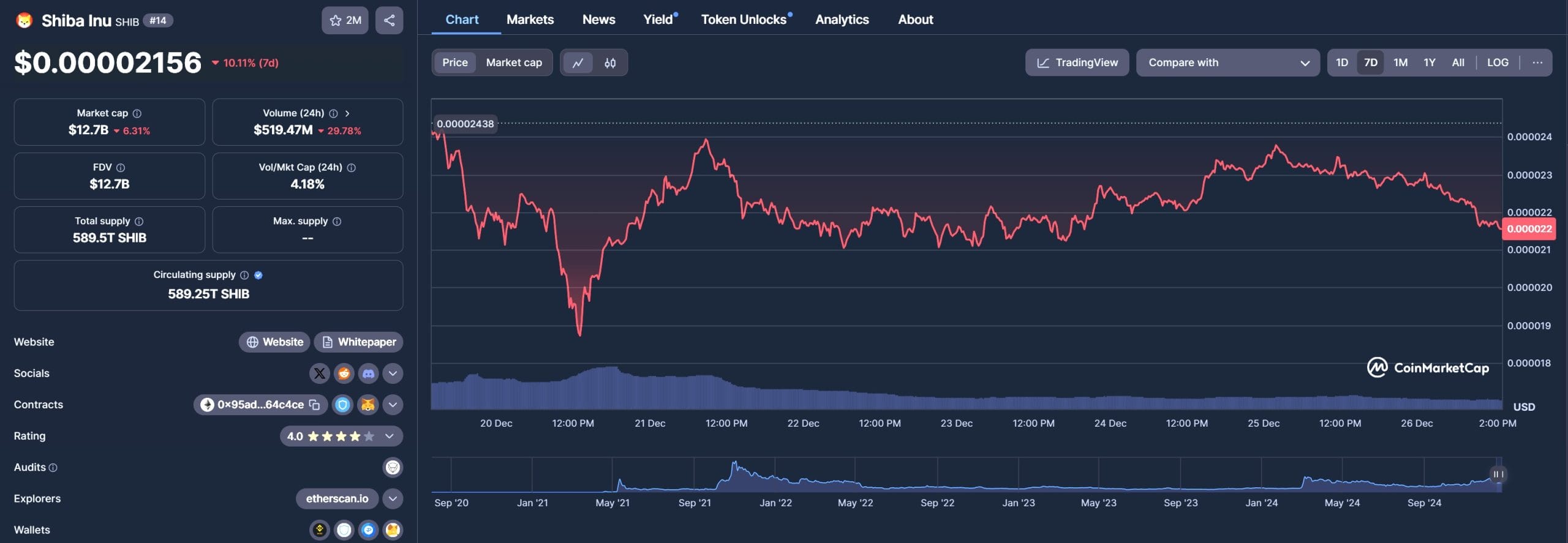Image resolution: width=1568 pixels, height=543 pixels.
Task: Visit the Website link
Action: coord(274,342)
